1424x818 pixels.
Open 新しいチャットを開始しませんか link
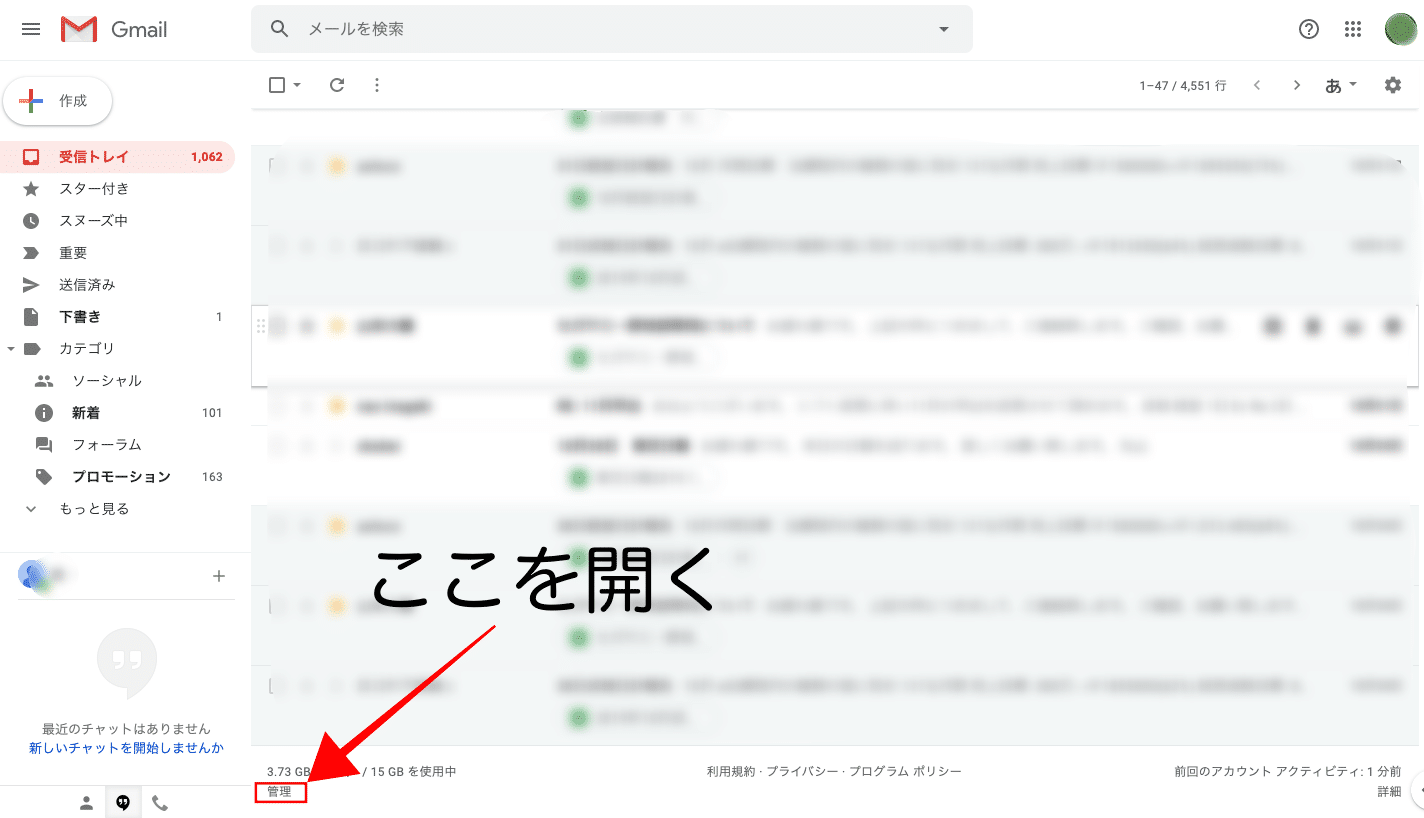127,747
